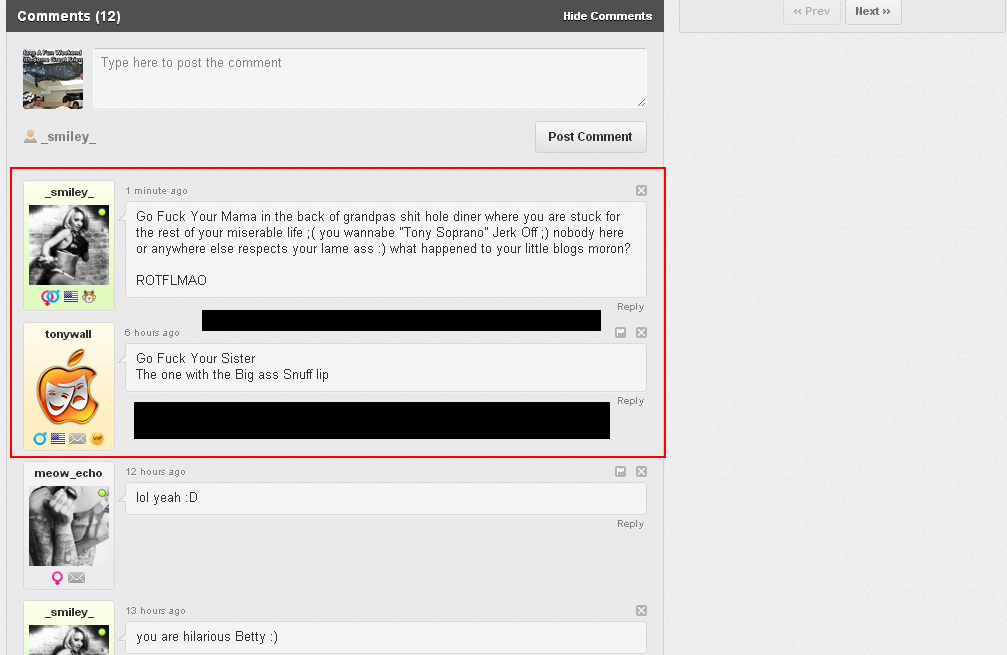The height and width of the screenshot is (655, 1007).
Task: Click the VIP badge under the tonywall avatar
Action: (97, 439)
